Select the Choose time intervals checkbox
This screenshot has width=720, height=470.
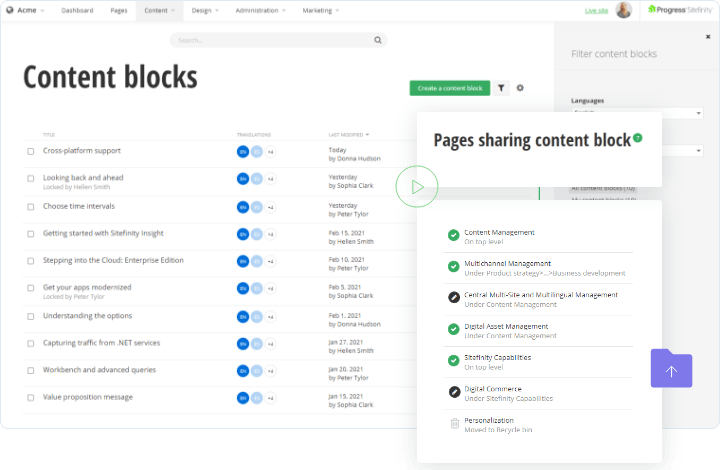click(x=31, y=207)
